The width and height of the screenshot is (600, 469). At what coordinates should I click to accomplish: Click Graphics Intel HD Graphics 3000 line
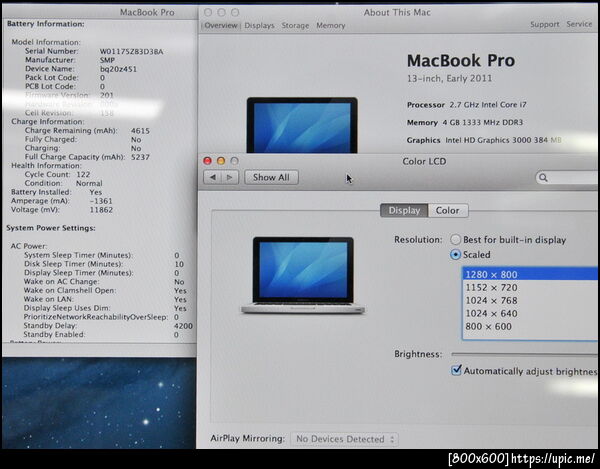pyautogui.click(x=484, y=140)
